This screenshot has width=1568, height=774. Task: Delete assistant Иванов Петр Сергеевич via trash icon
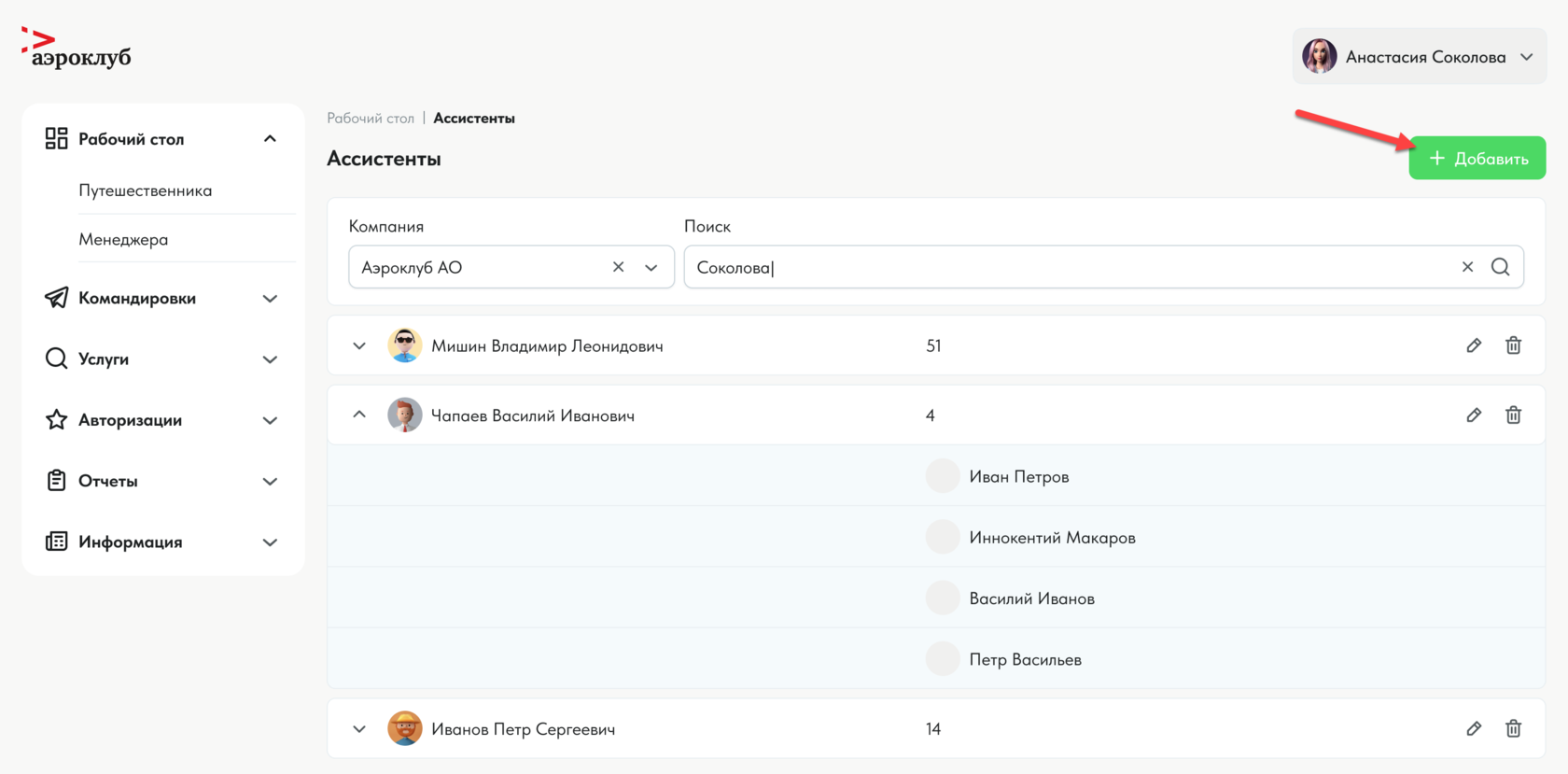pyautogui.click(x=1513, y=729)
